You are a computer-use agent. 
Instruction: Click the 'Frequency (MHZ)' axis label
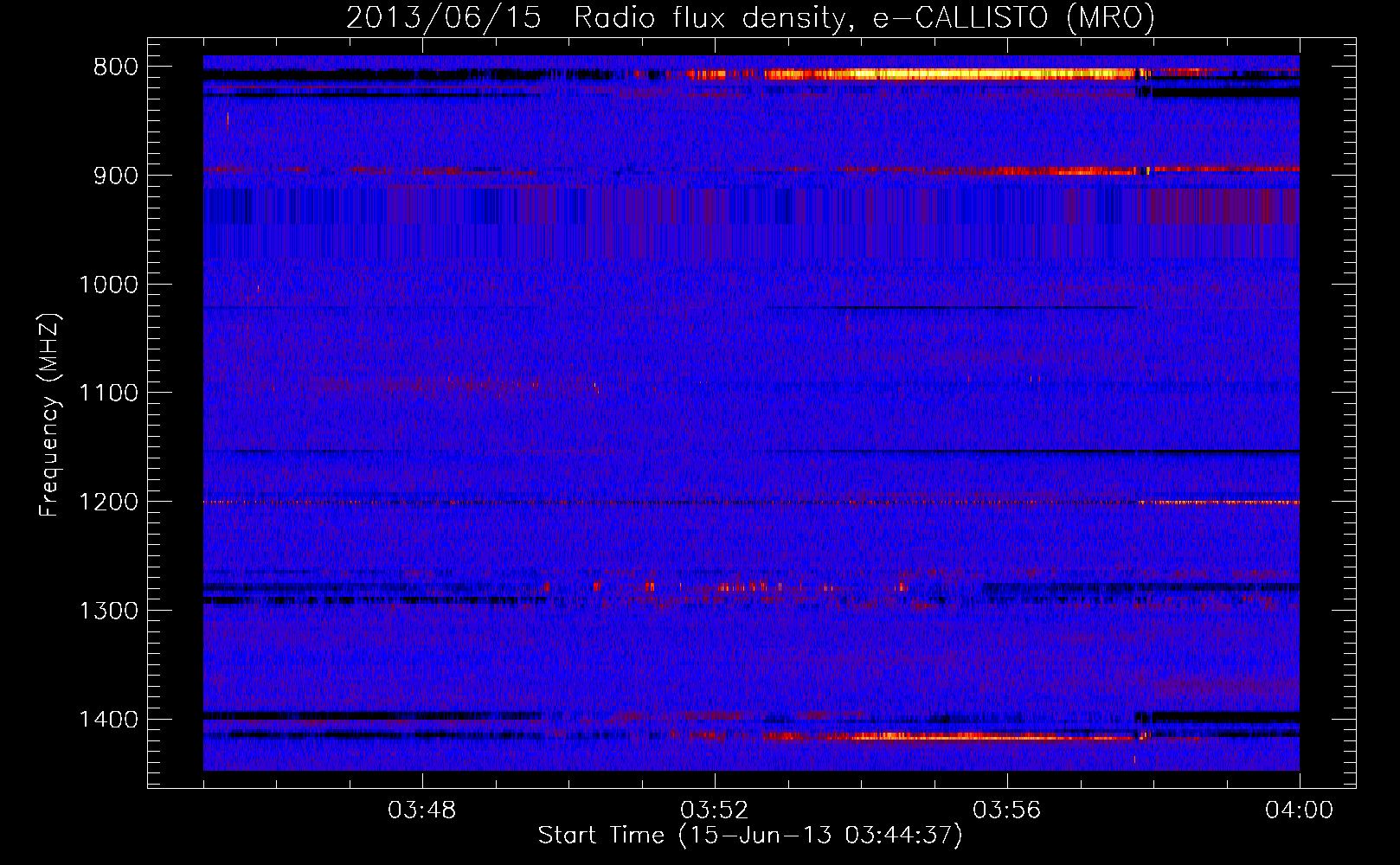click(50, 415)
